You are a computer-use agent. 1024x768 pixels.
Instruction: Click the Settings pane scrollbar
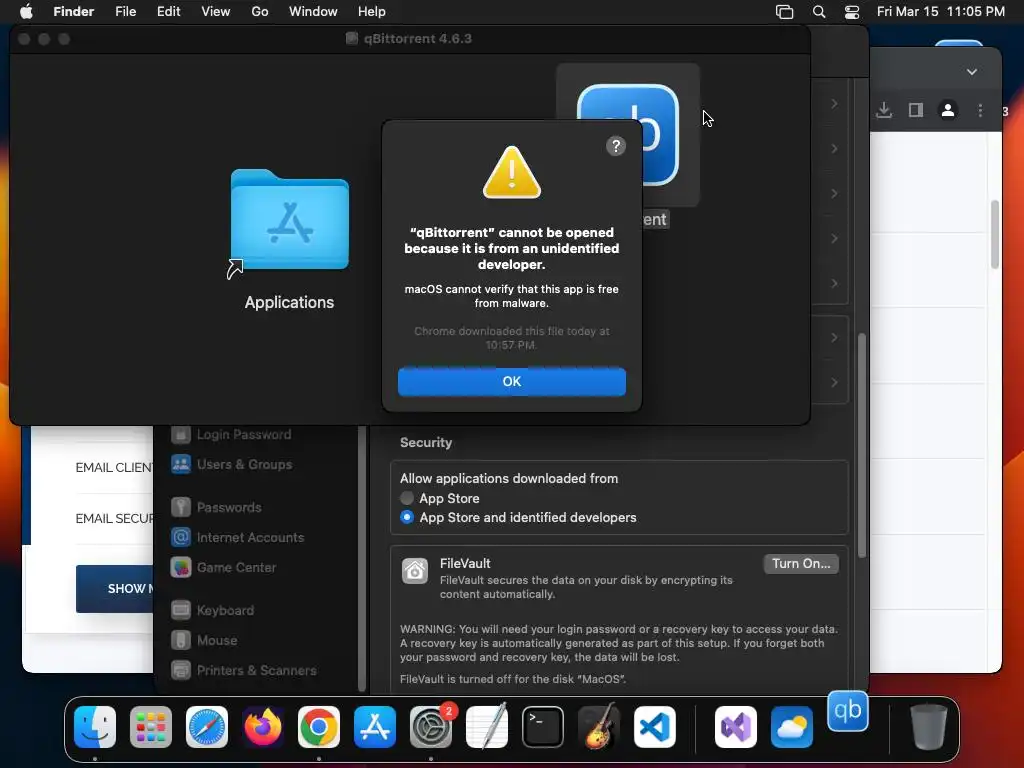pos(862,445)
